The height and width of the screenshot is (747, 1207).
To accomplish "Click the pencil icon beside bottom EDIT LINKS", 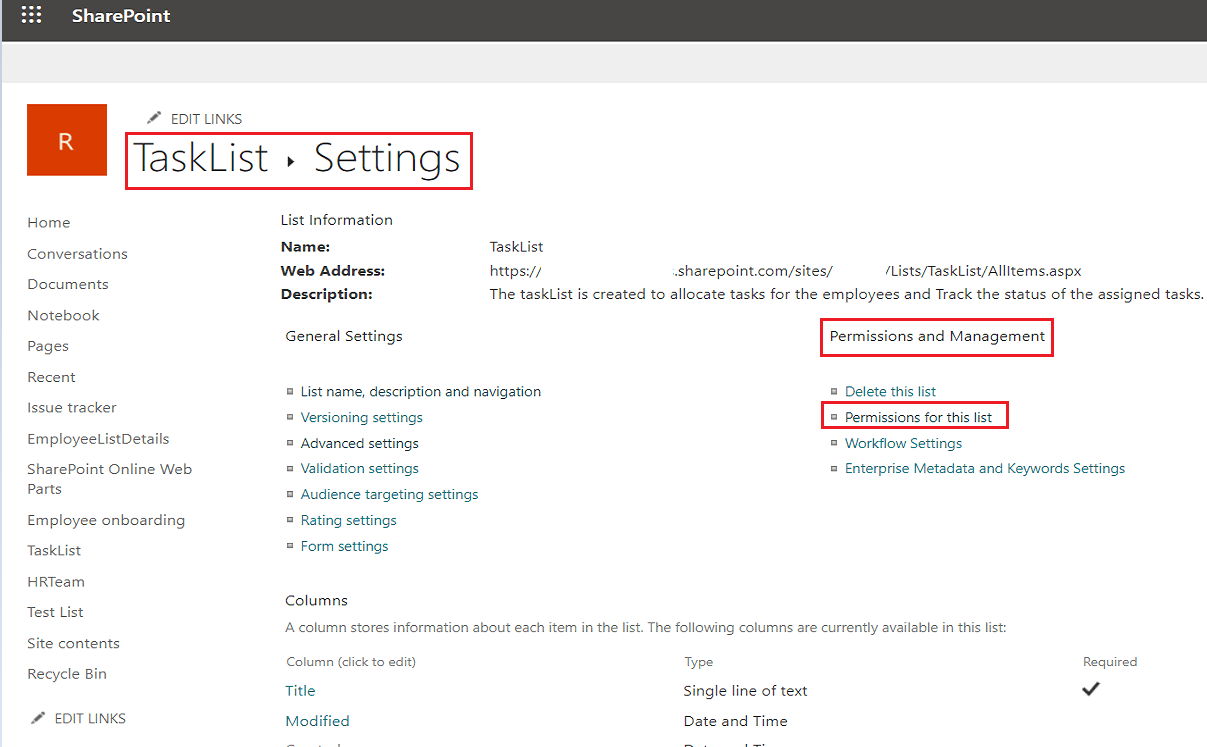I will click(x=38, y=718).
